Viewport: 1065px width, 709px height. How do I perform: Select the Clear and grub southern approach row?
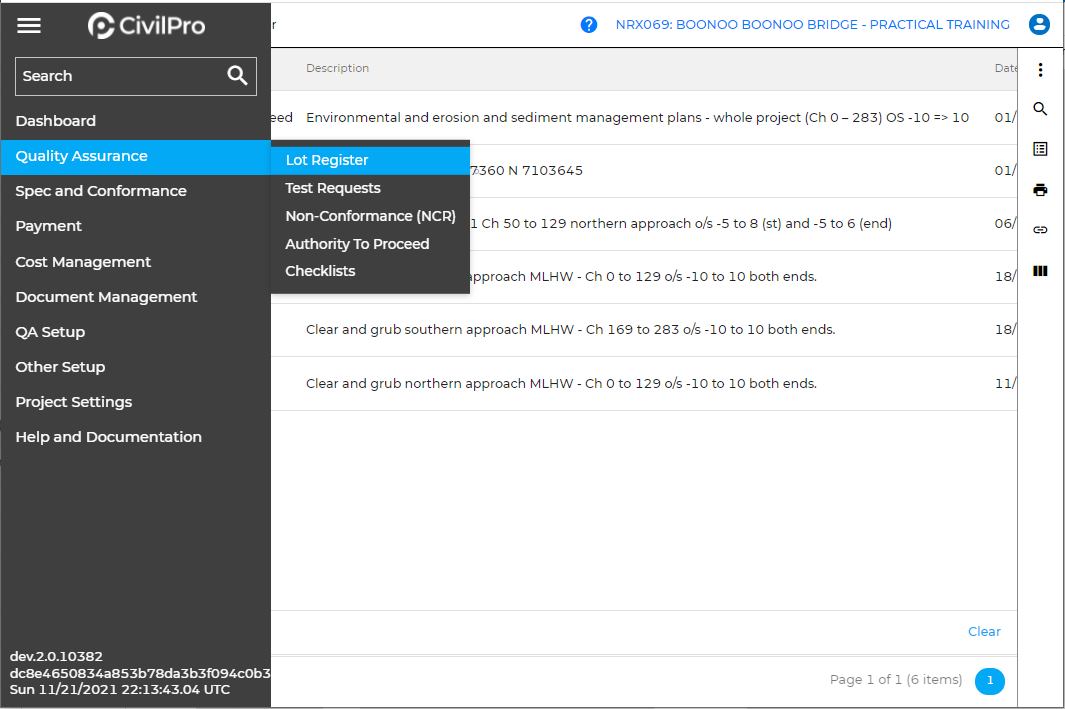coord(643,330)
